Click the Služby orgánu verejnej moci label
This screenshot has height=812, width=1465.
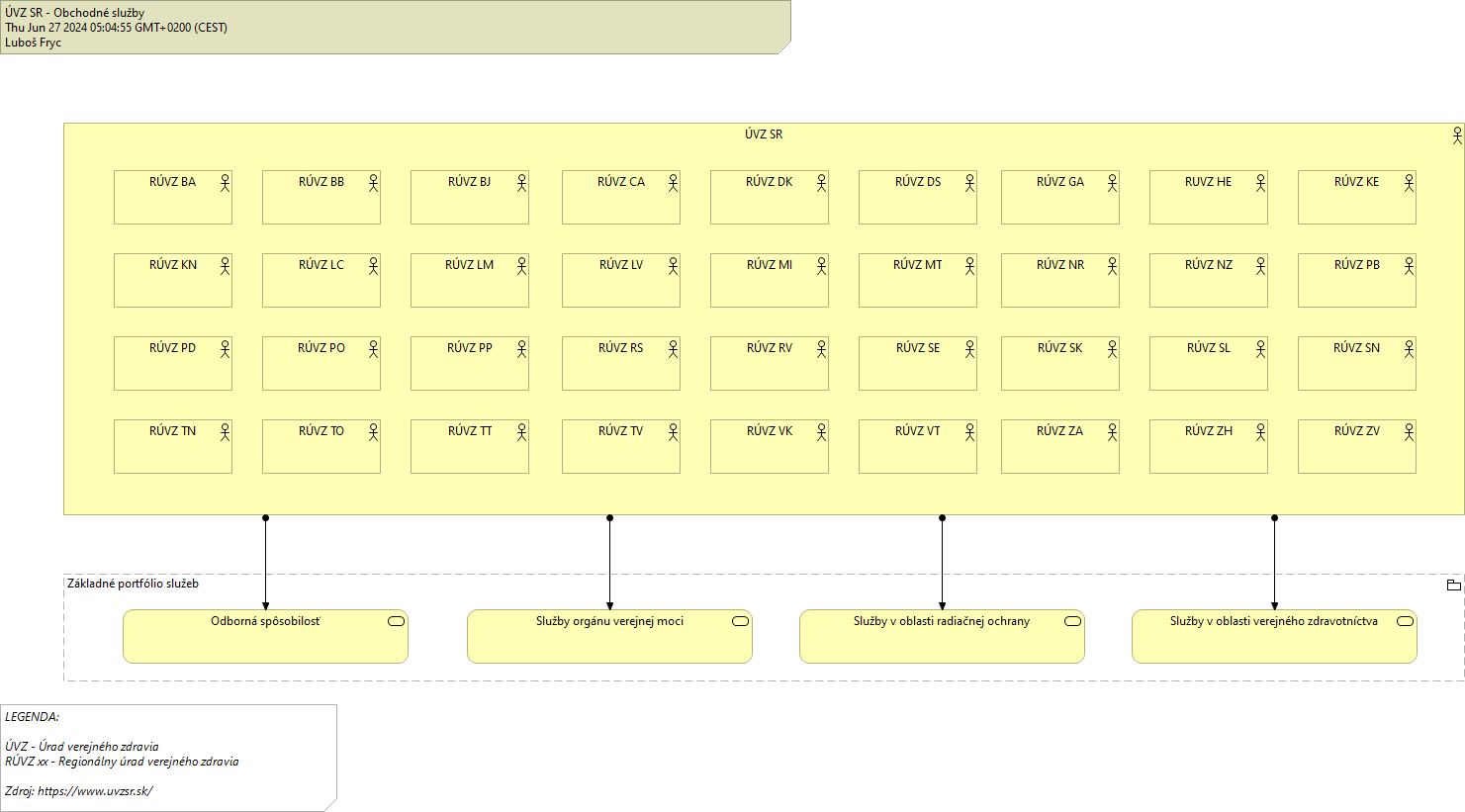(609, 621)
